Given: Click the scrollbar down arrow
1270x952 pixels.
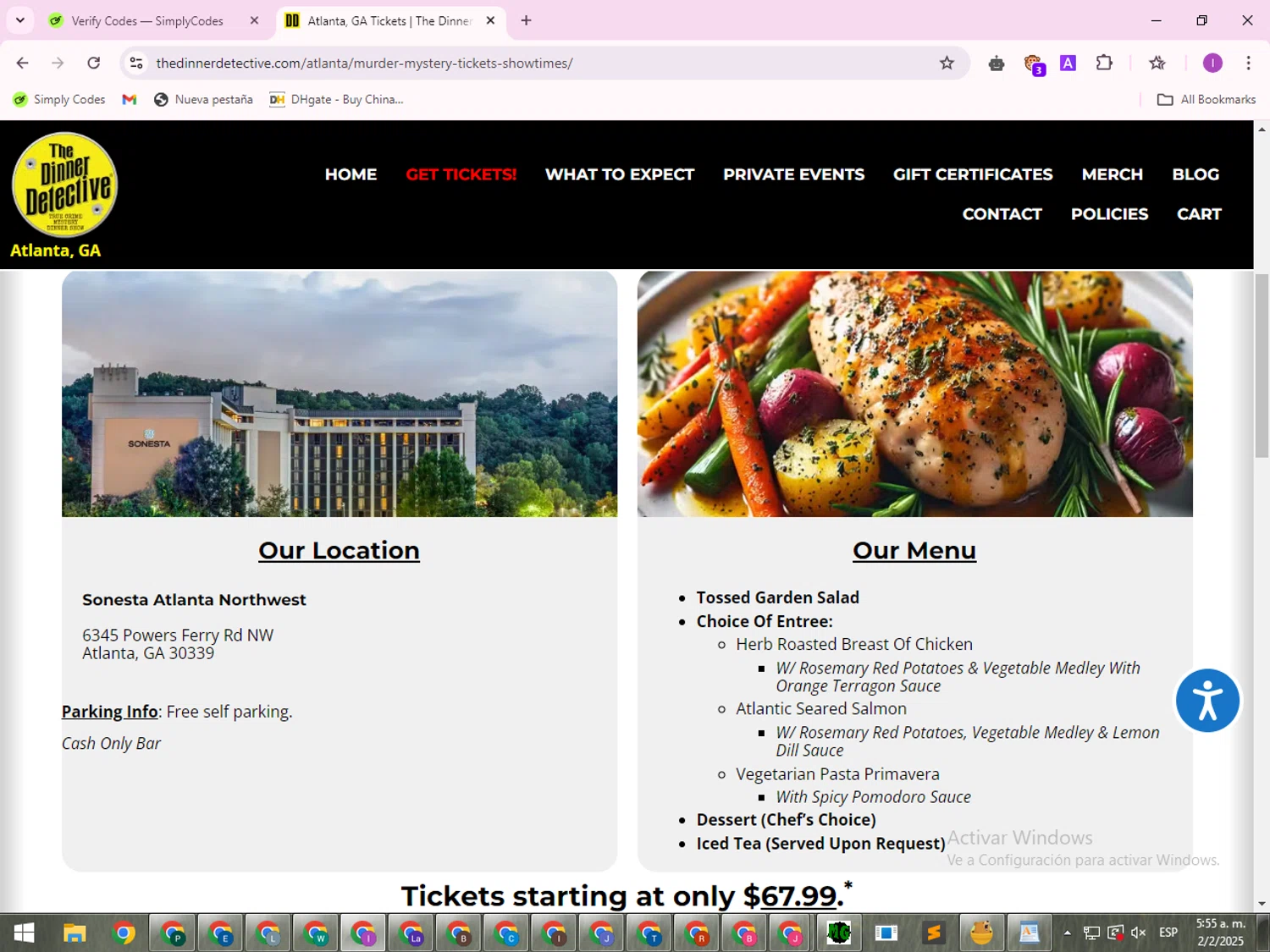Looking at the screenshot, I should [1262, 904].
